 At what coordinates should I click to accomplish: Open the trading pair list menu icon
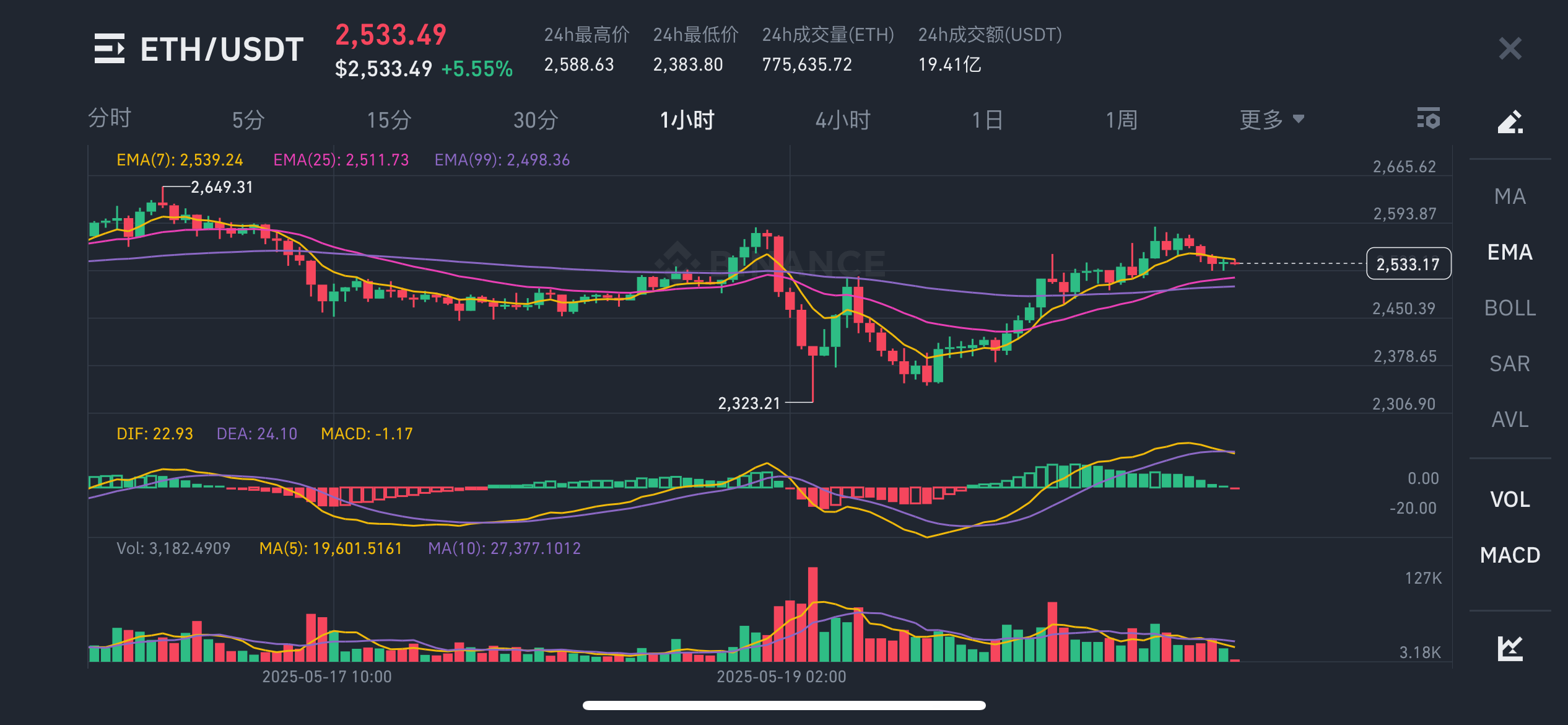(109, 48)
